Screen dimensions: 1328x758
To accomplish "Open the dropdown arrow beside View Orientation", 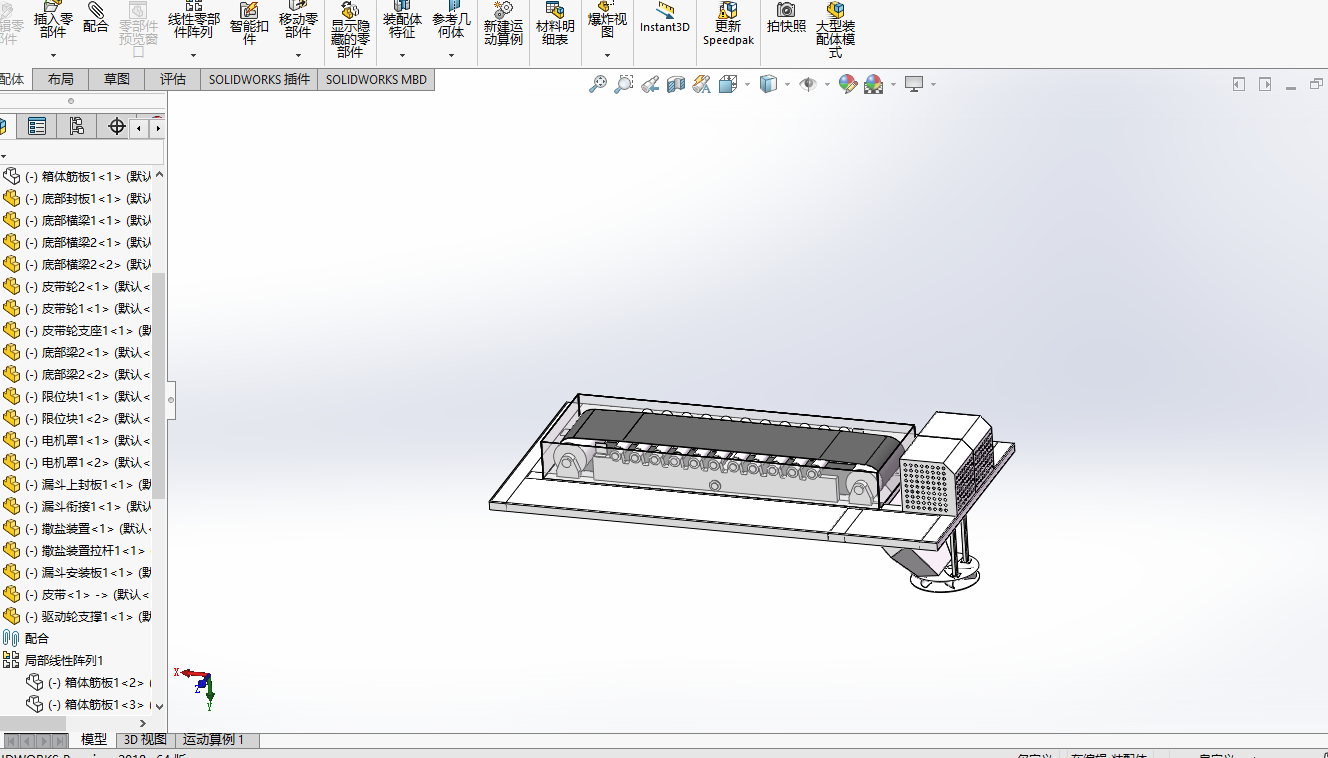I will [x=747, y=85].
